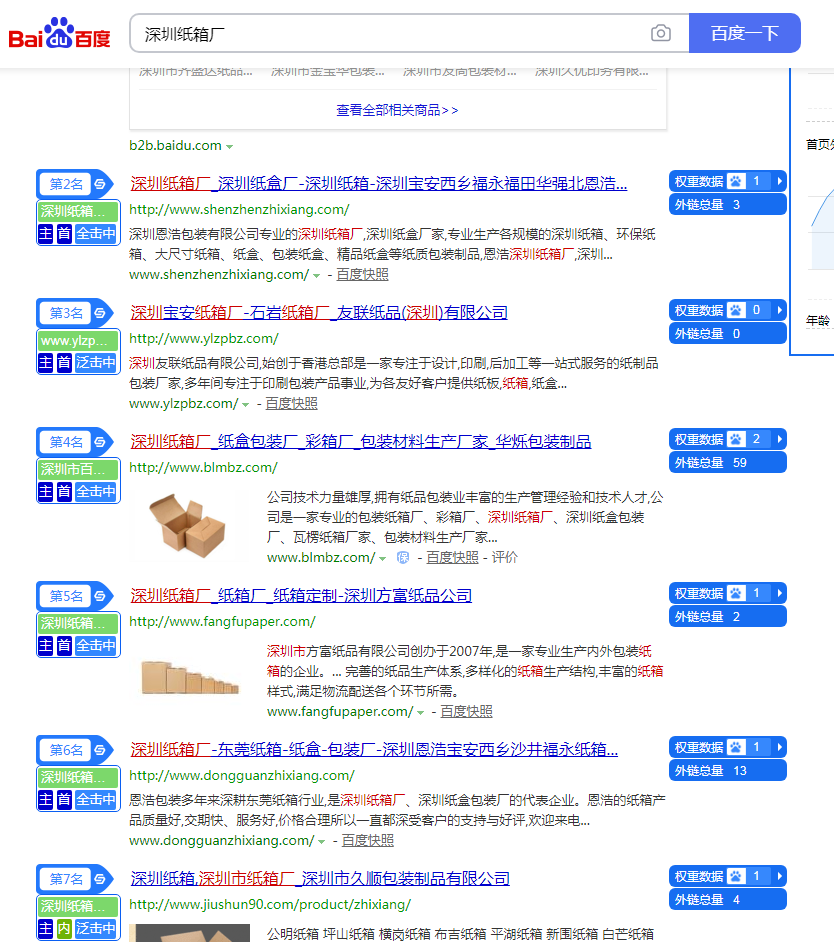Open dropdown arrow after www.blmbz.com/
Viewport: 834px width, 942px height.
point(382,559)
